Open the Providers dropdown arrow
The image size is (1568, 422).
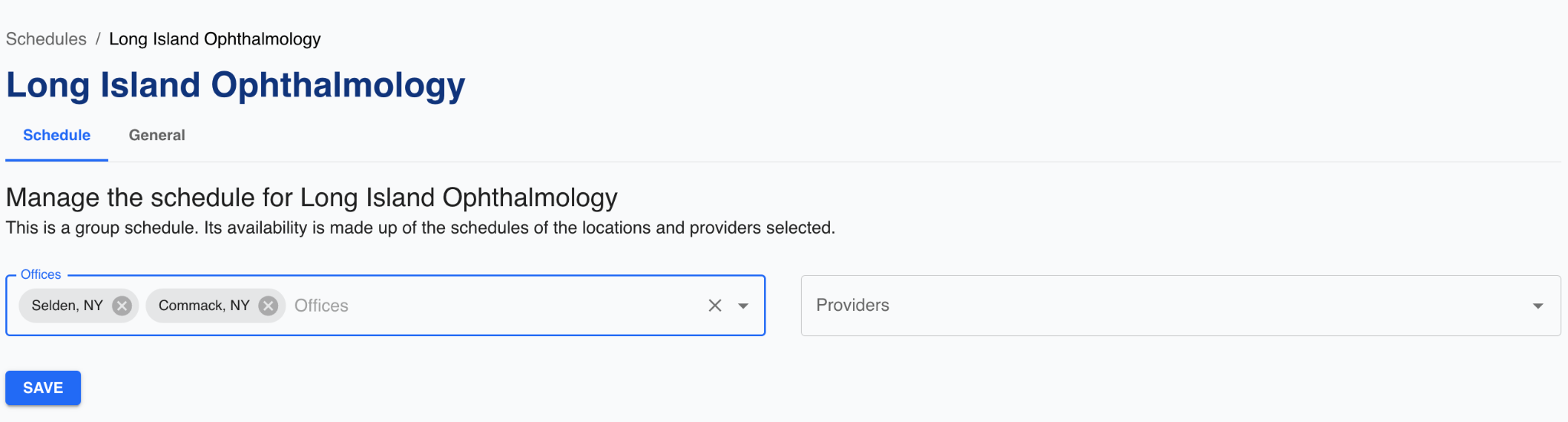coord(1537,306)
